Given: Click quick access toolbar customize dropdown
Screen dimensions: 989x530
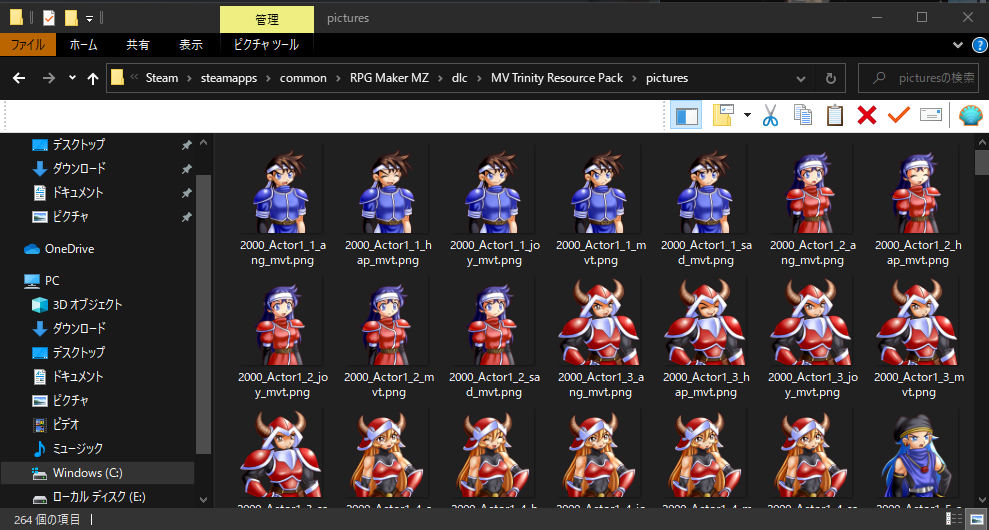Looking at the screenshot, I should [90, 18].
